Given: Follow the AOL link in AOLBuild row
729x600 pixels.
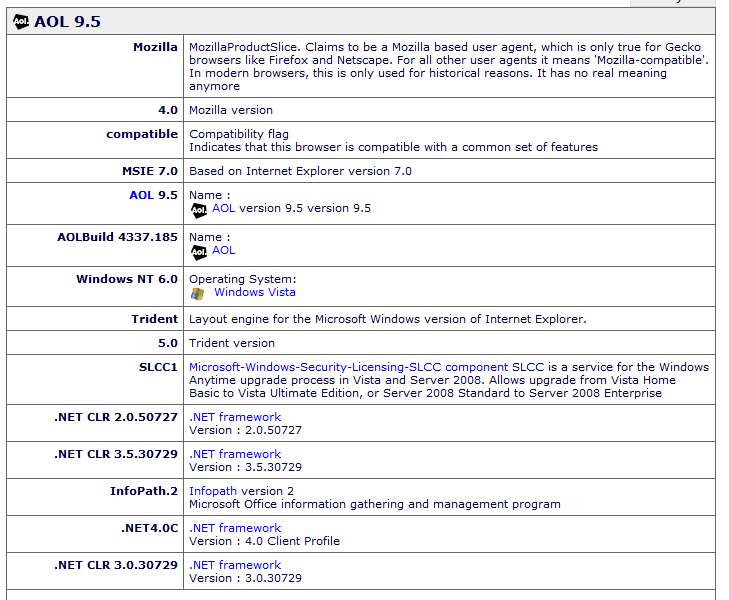Looking at the screenshot, I should point(224,250).
